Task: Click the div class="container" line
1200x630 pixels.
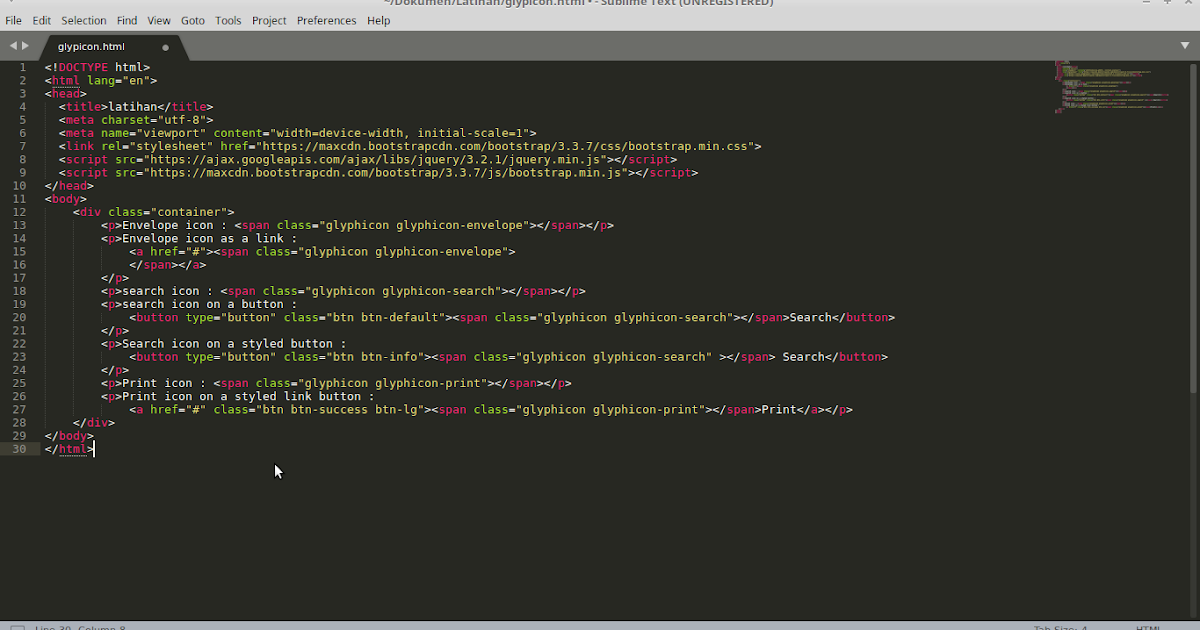Action: 154,212
